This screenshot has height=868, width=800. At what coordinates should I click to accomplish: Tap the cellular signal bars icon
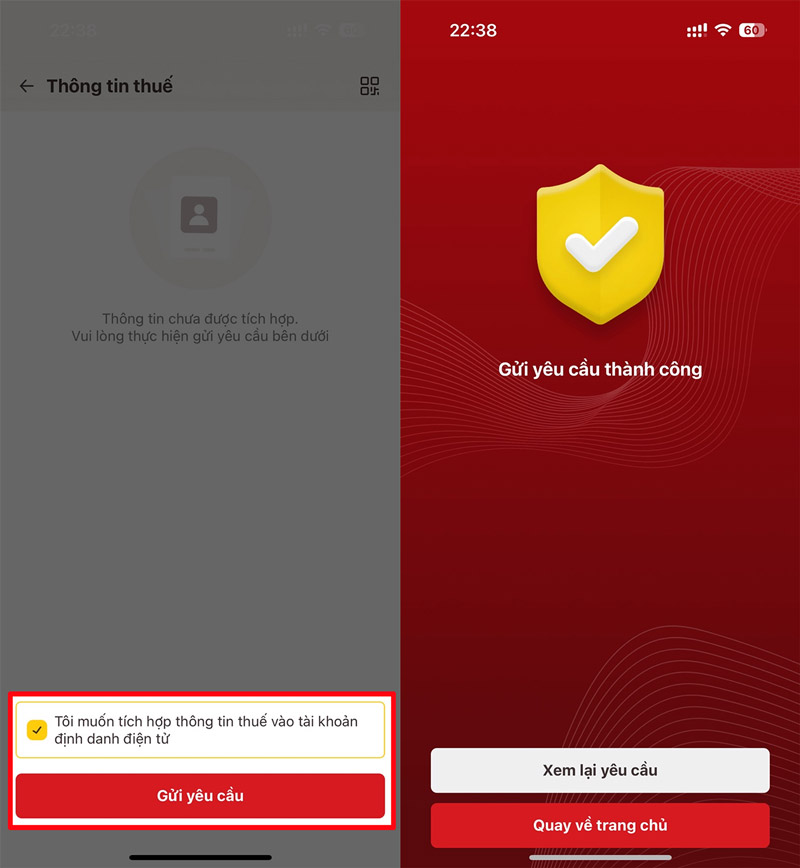pyautogui.click(x=696, y=30)
